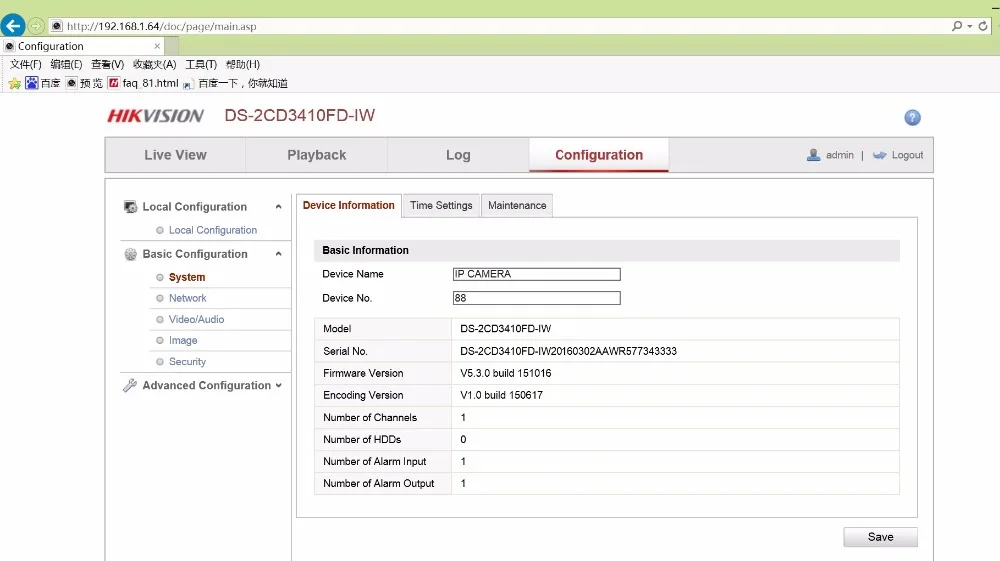Click the Number of Channels label
This screenshot has width=1000, height=561.
(370, 418)
